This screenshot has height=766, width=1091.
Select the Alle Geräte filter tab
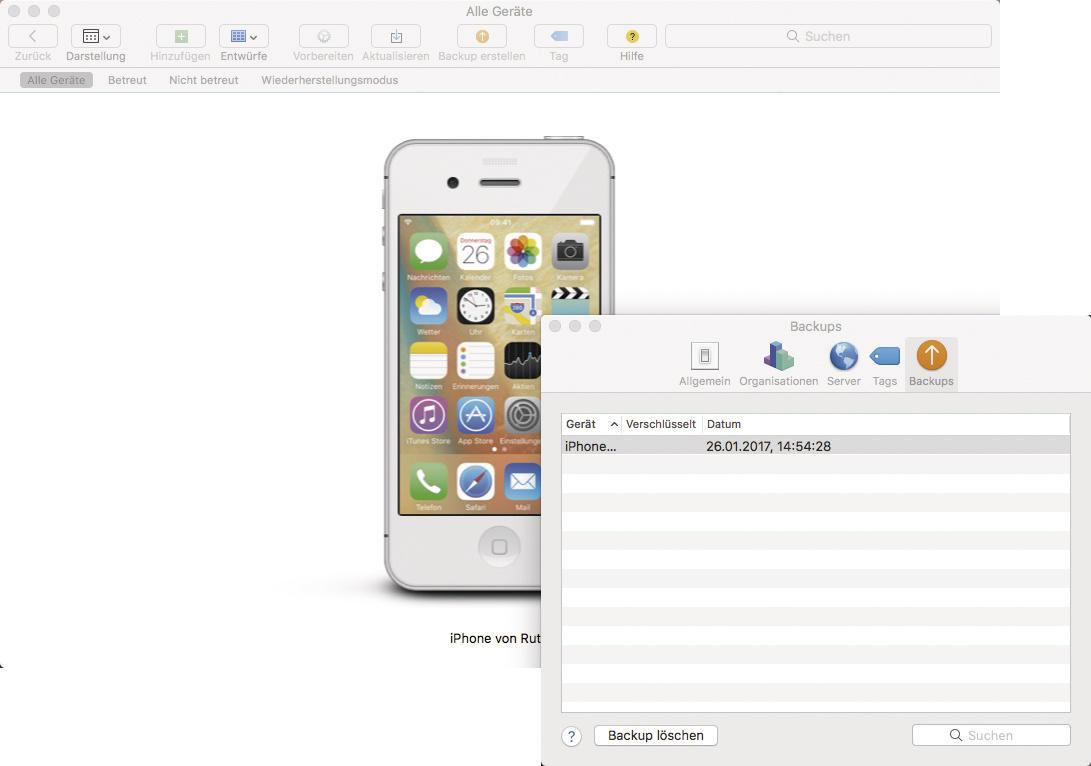coord(56,80)
